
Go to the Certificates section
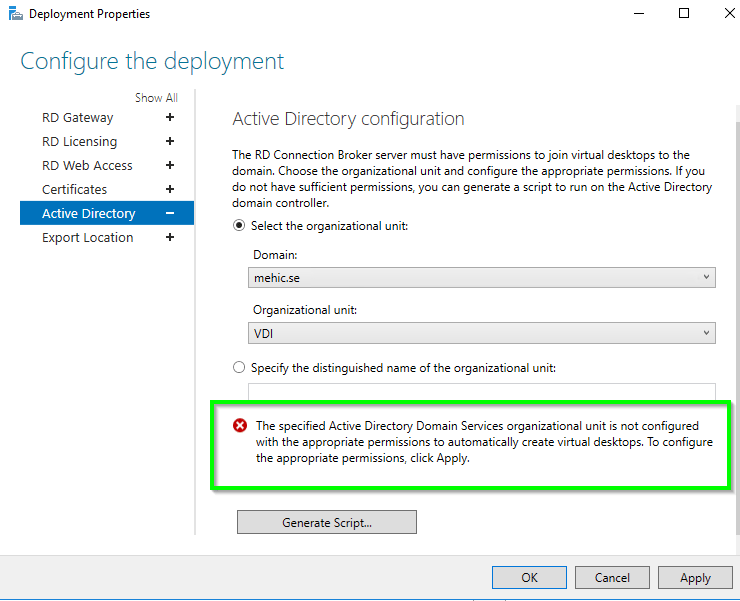(x=74, y=189)
